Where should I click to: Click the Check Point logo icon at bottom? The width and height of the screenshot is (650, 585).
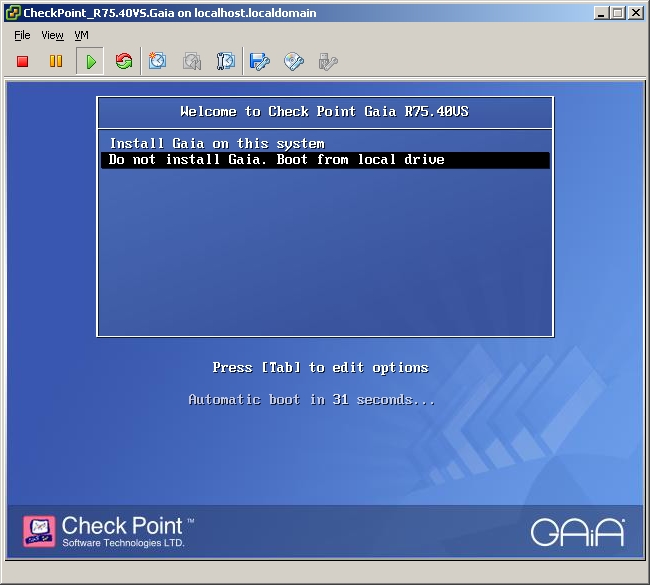pyautogui.click(x=39, y=531)
